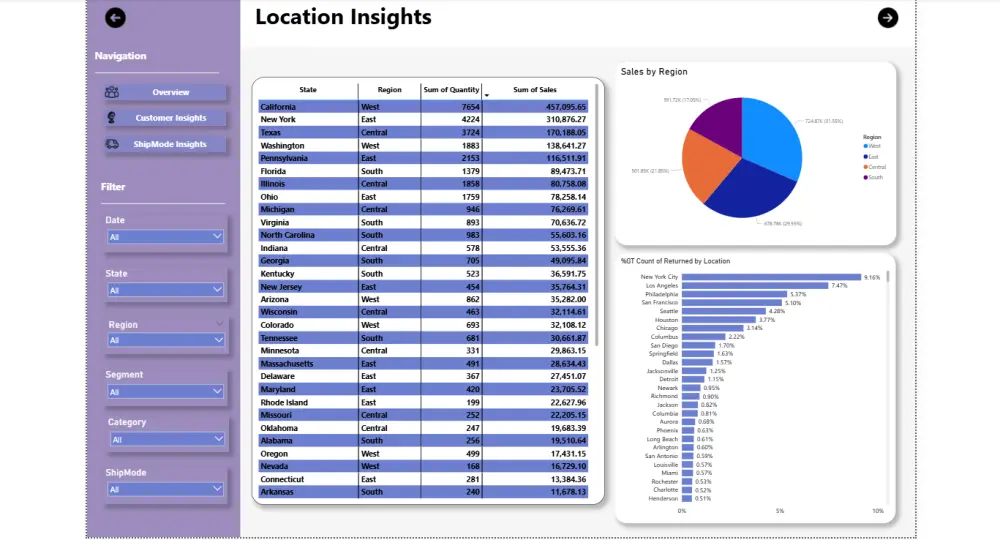
Task: Select the Chicago bar in the chart
Action: [712, 328]
